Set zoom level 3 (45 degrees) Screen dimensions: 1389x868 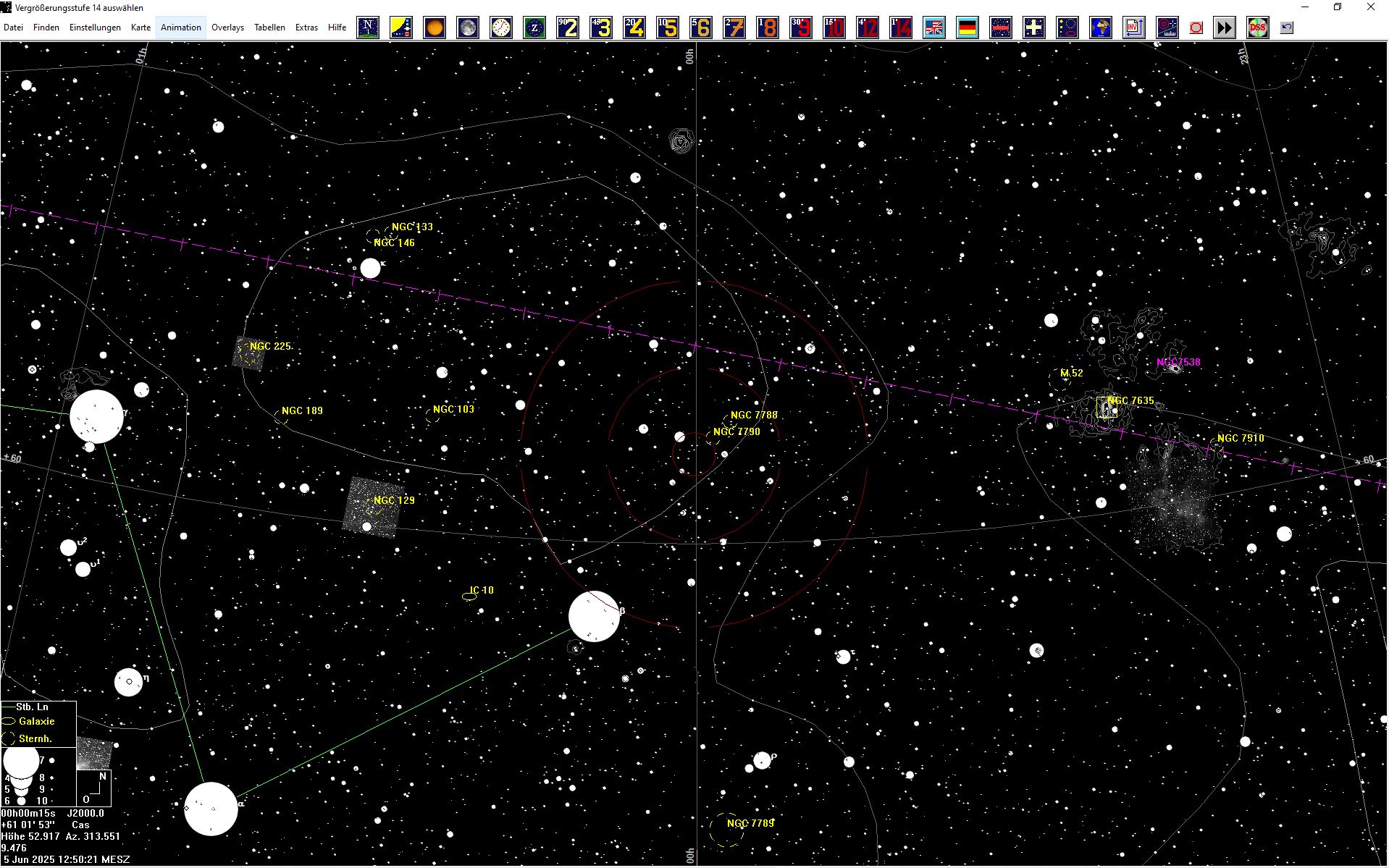(601, 28)
